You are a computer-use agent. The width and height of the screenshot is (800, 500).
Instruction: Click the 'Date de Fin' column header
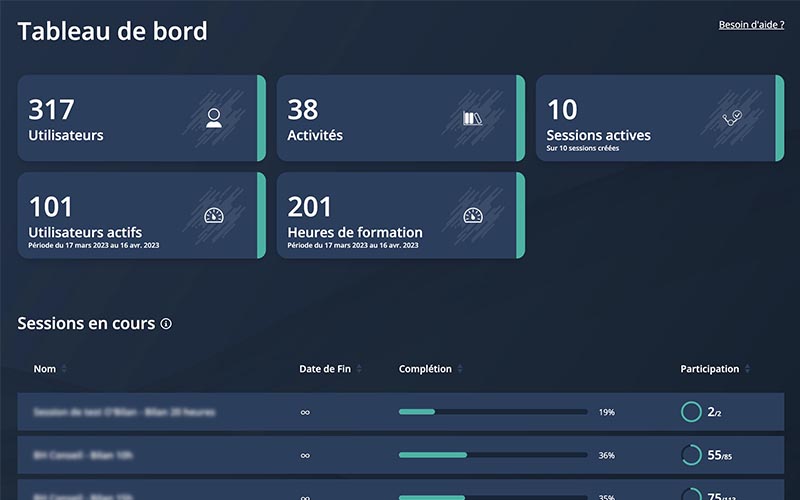point(325,369)
